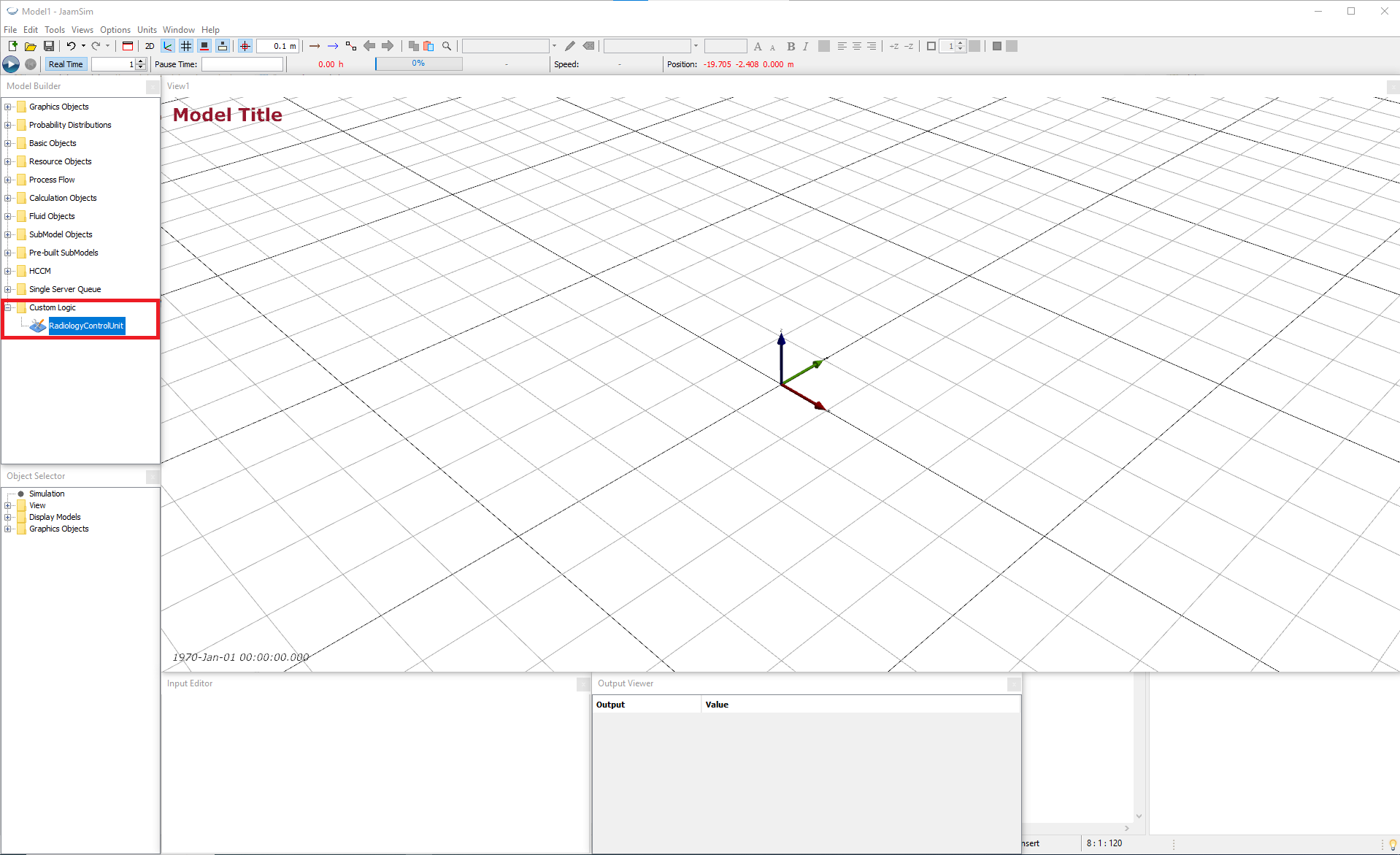Select Simulation in Object Selector
1400x855 pixels.
tap(47, 494)
